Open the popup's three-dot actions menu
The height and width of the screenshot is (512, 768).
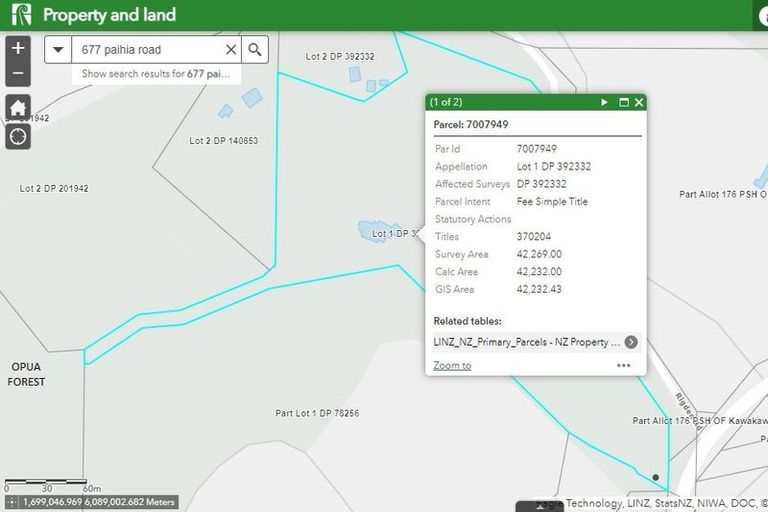pyautogui.click(x=624, y=366)
